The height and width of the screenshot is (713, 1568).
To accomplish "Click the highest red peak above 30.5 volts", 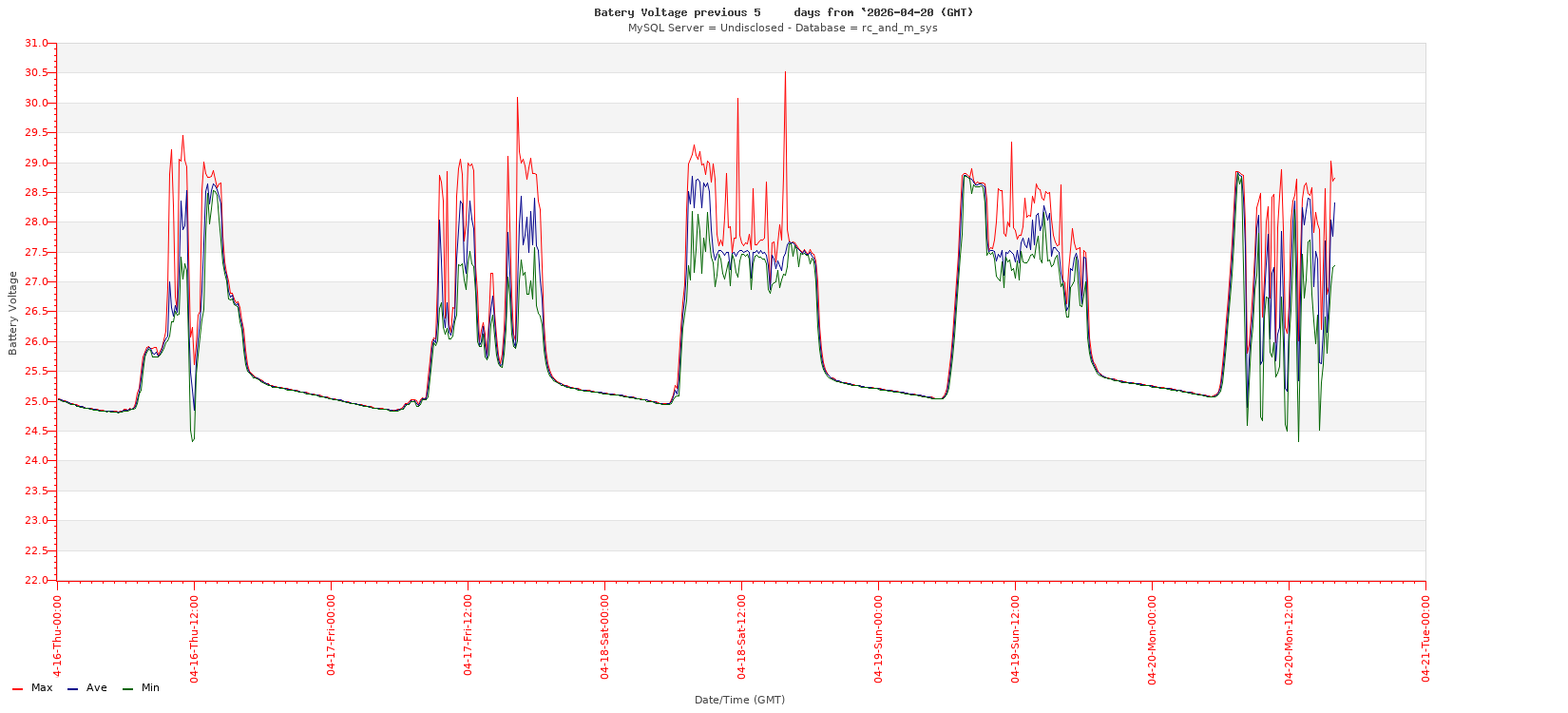I will [x=785, y=73].
